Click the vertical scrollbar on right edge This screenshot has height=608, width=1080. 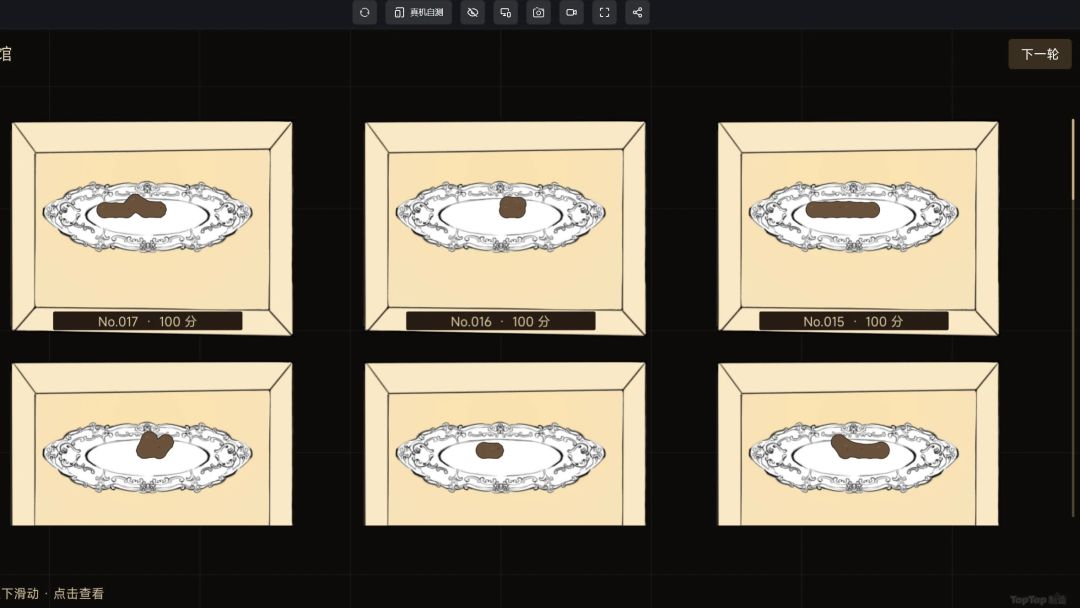point(1072,317)
